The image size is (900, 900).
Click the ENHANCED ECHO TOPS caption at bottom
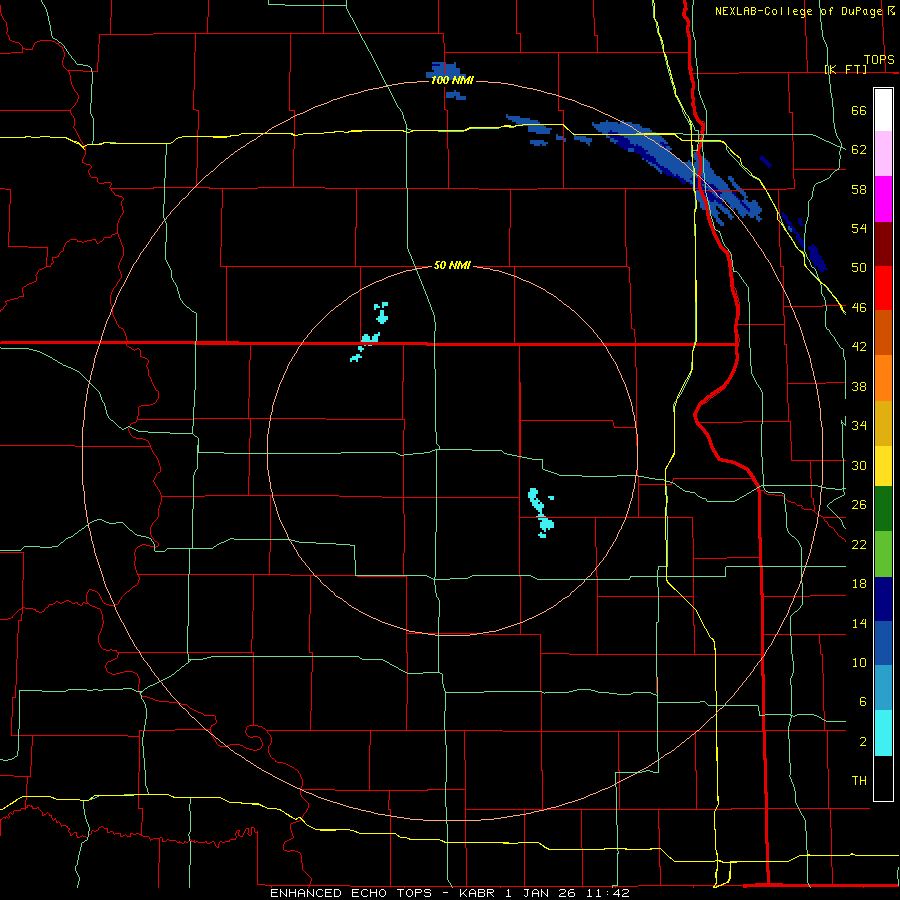(449, 893)
